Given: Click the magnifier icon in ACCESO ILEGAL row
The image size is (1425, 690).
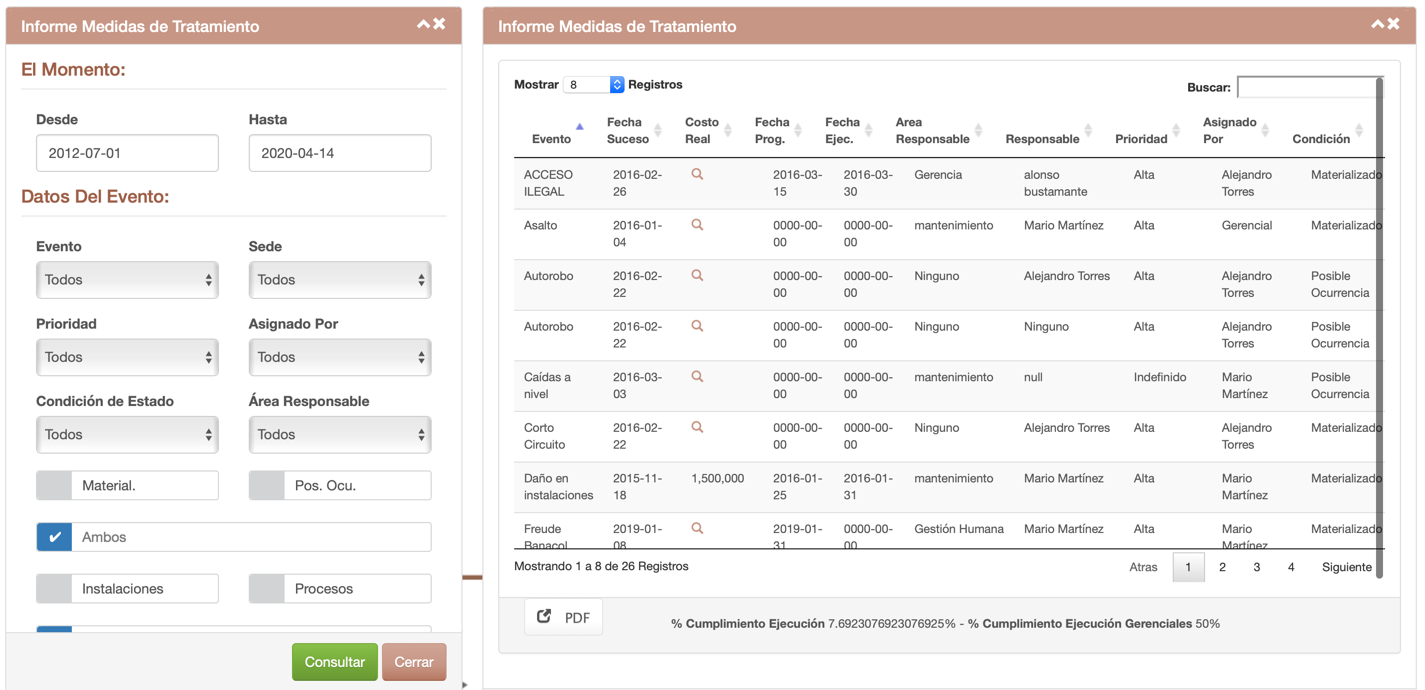Looking at the screenshot, I should point(697,174).
